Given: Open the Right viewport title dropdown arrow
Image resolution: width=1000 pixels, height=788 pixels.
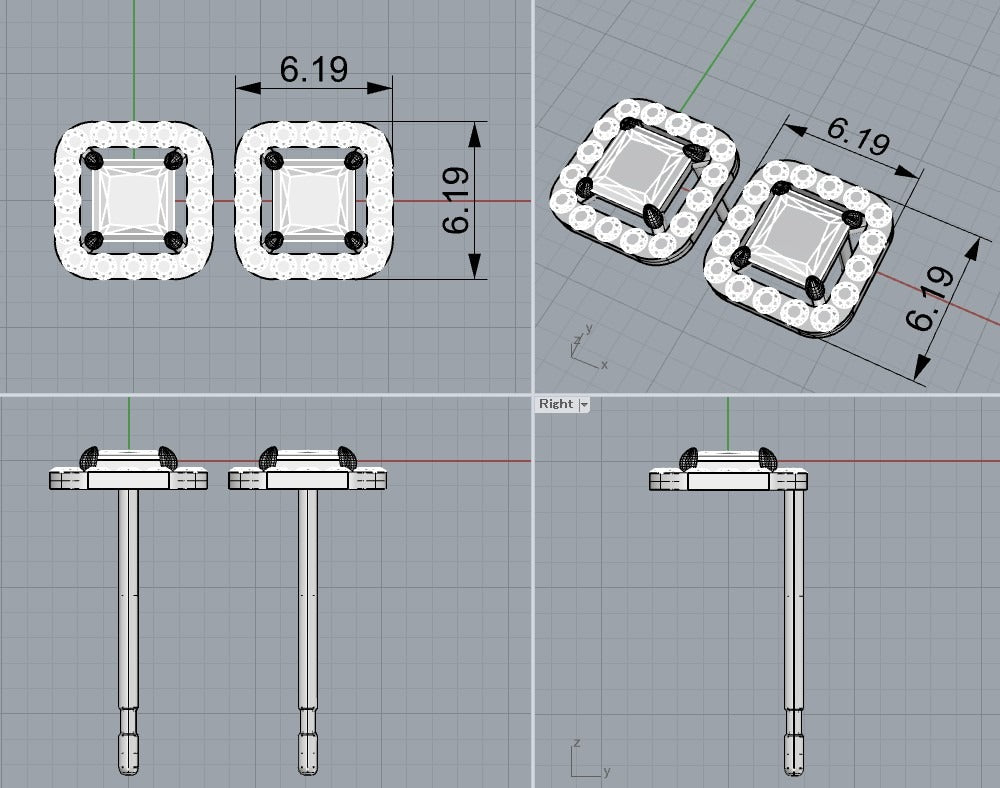Looking at the screenshot, I should [x=584, y=404].
